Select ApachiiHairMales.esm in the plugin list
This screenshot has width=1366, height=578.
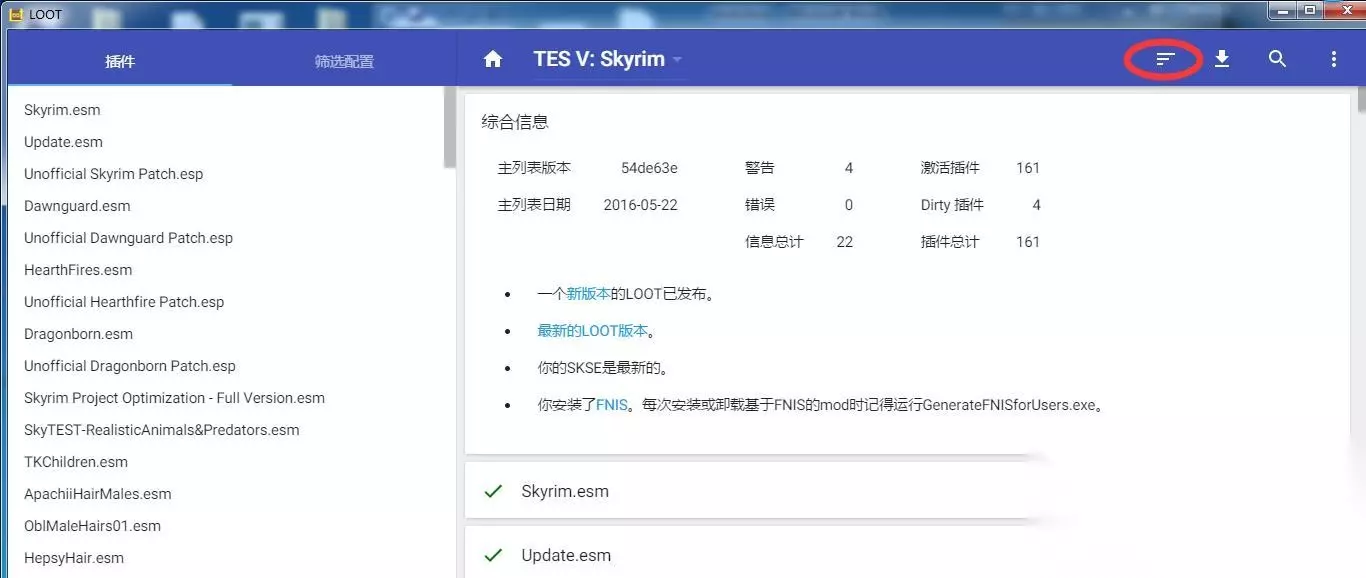point(98,494)
